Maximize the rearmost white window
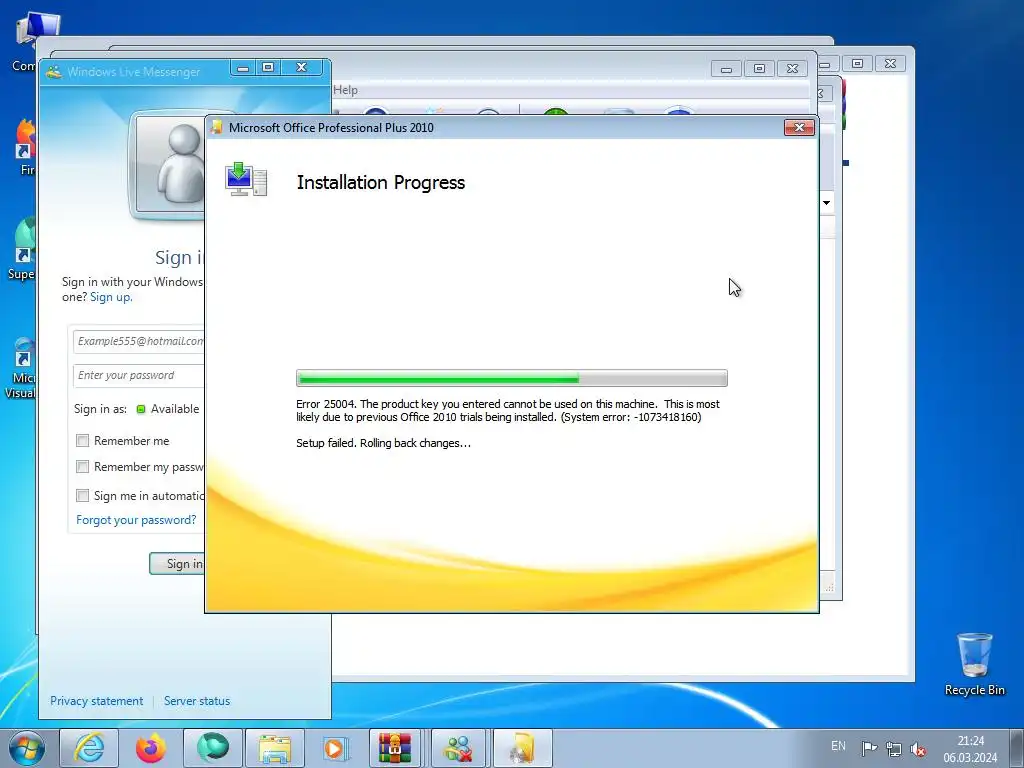The height and width of the screenshot is (768, 1024). click(x=857, y=63)
